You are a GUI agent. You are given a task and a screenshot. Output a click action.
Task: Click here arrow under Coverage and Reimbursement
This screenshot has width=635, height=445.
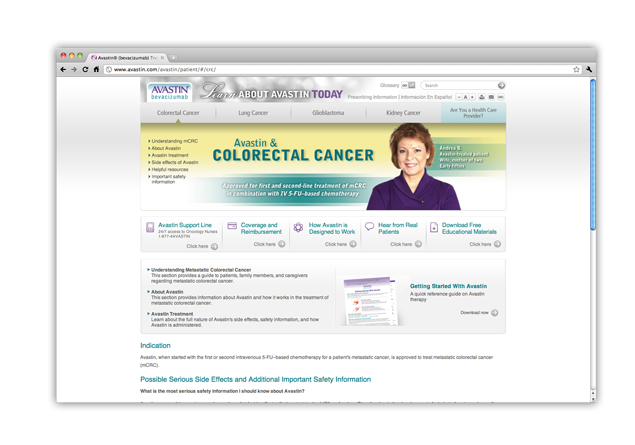(281, 244)
